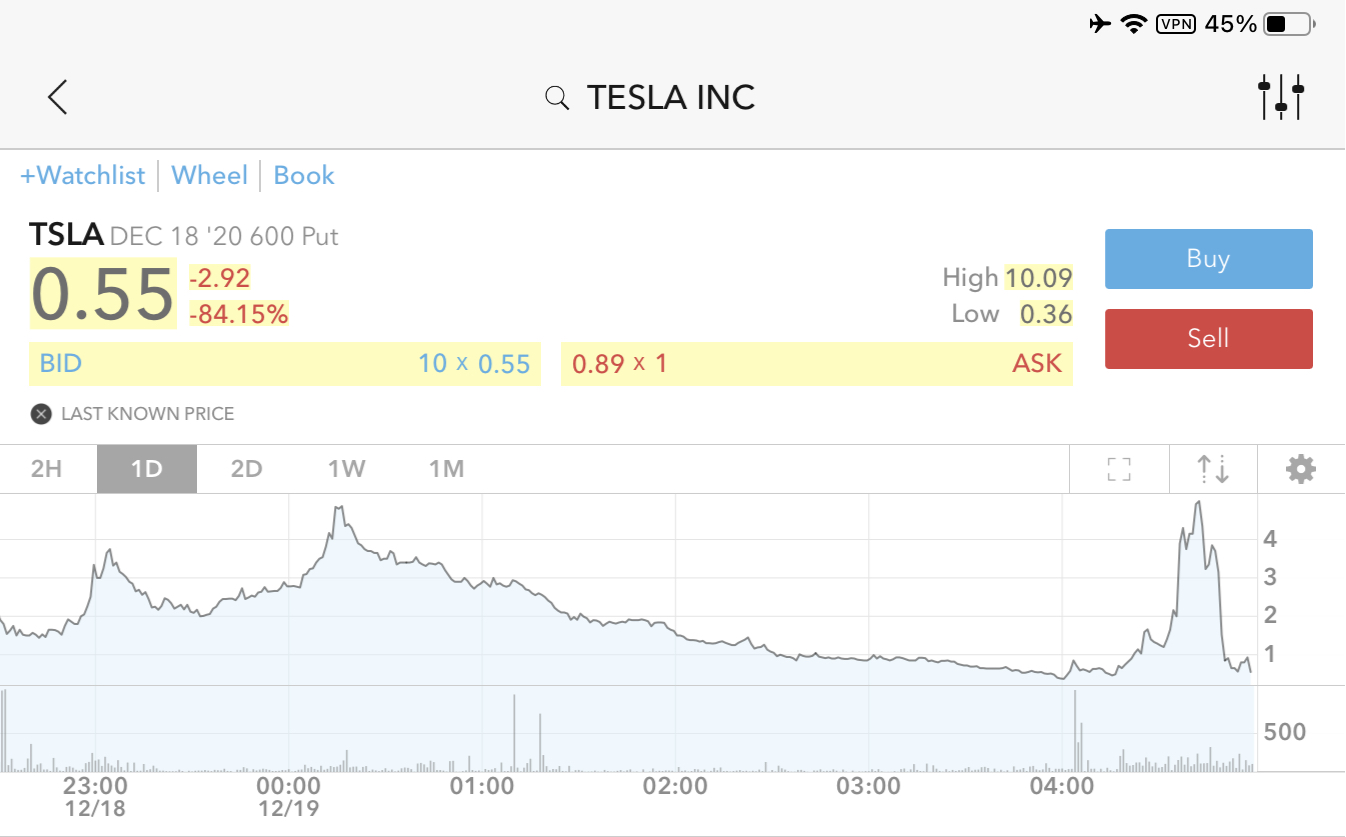The width and height of the screenshot is (1346, 837).
Task: Tap the battery status icon
Action: click(x=1288, y=24)
